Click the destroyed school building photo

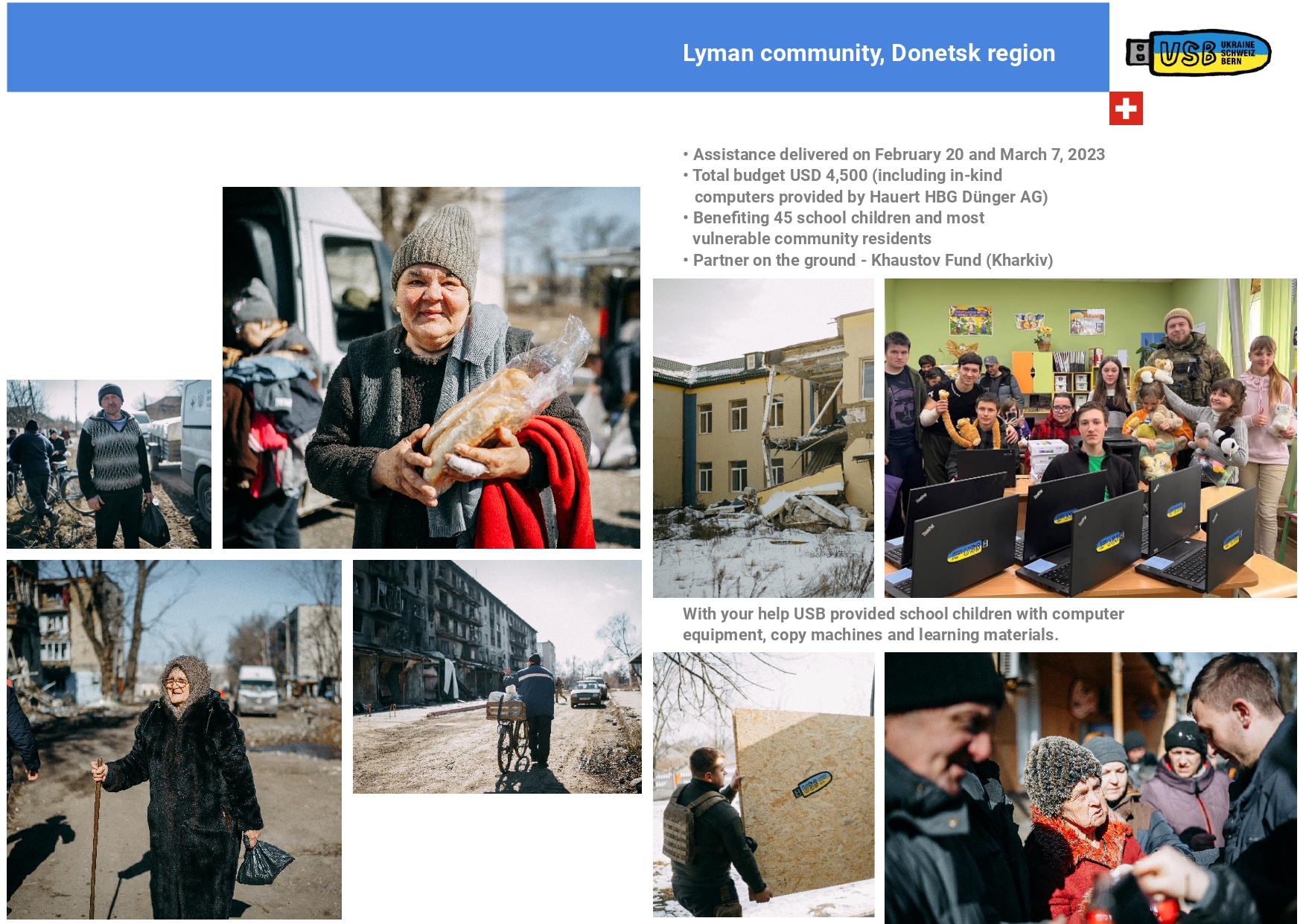(x=759, y=436)
